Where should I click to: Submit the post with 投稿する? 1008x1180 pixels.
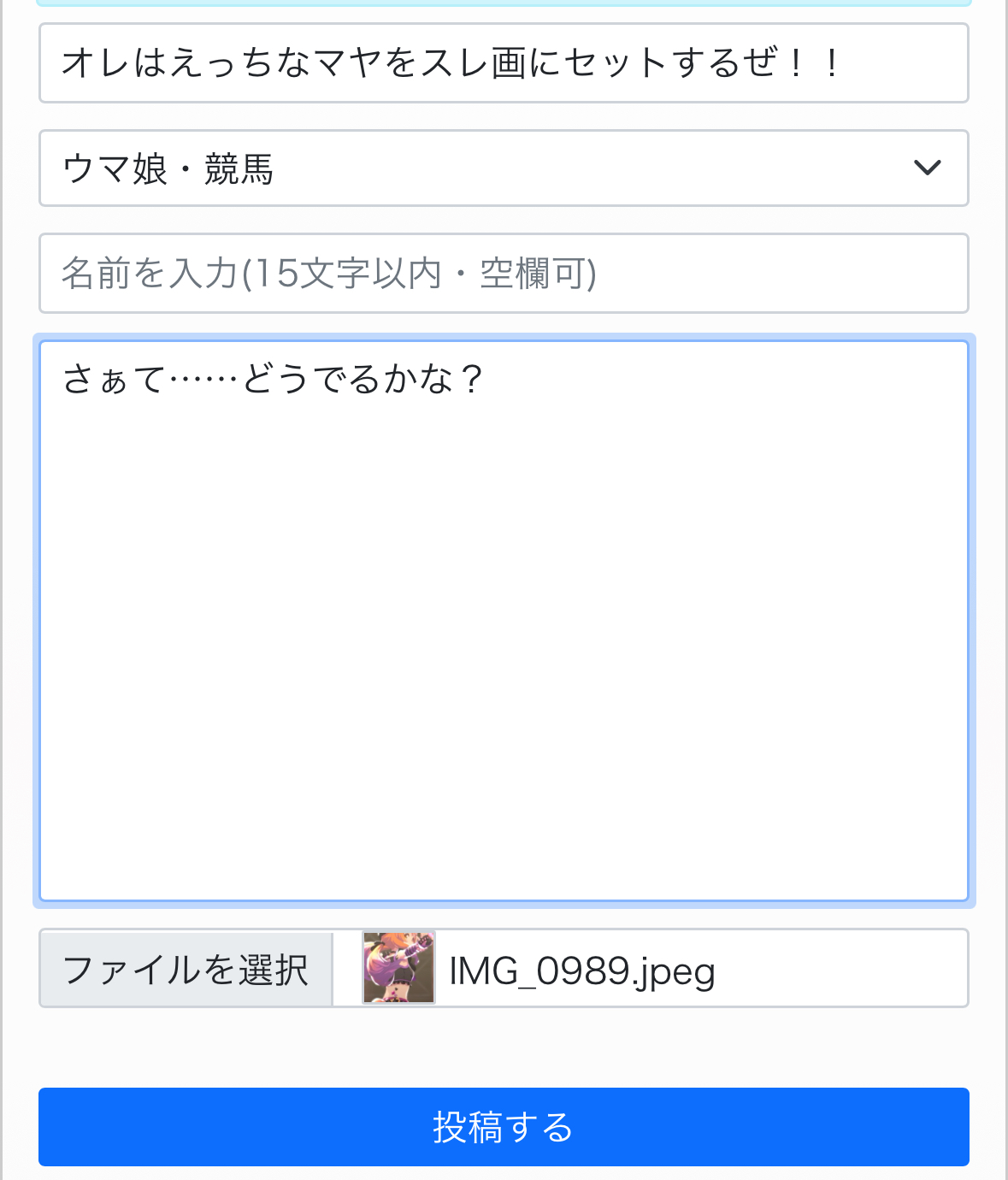coord(503,1127)
